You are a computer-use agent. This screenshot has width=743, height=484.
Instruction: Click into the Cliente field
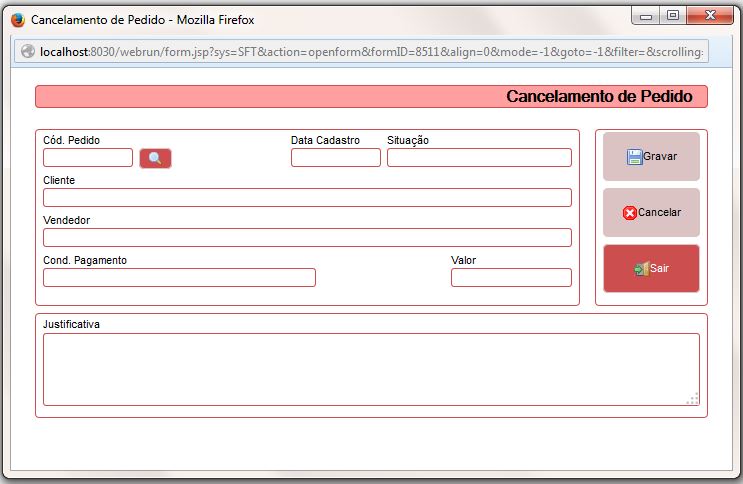[x=307, y=198]
